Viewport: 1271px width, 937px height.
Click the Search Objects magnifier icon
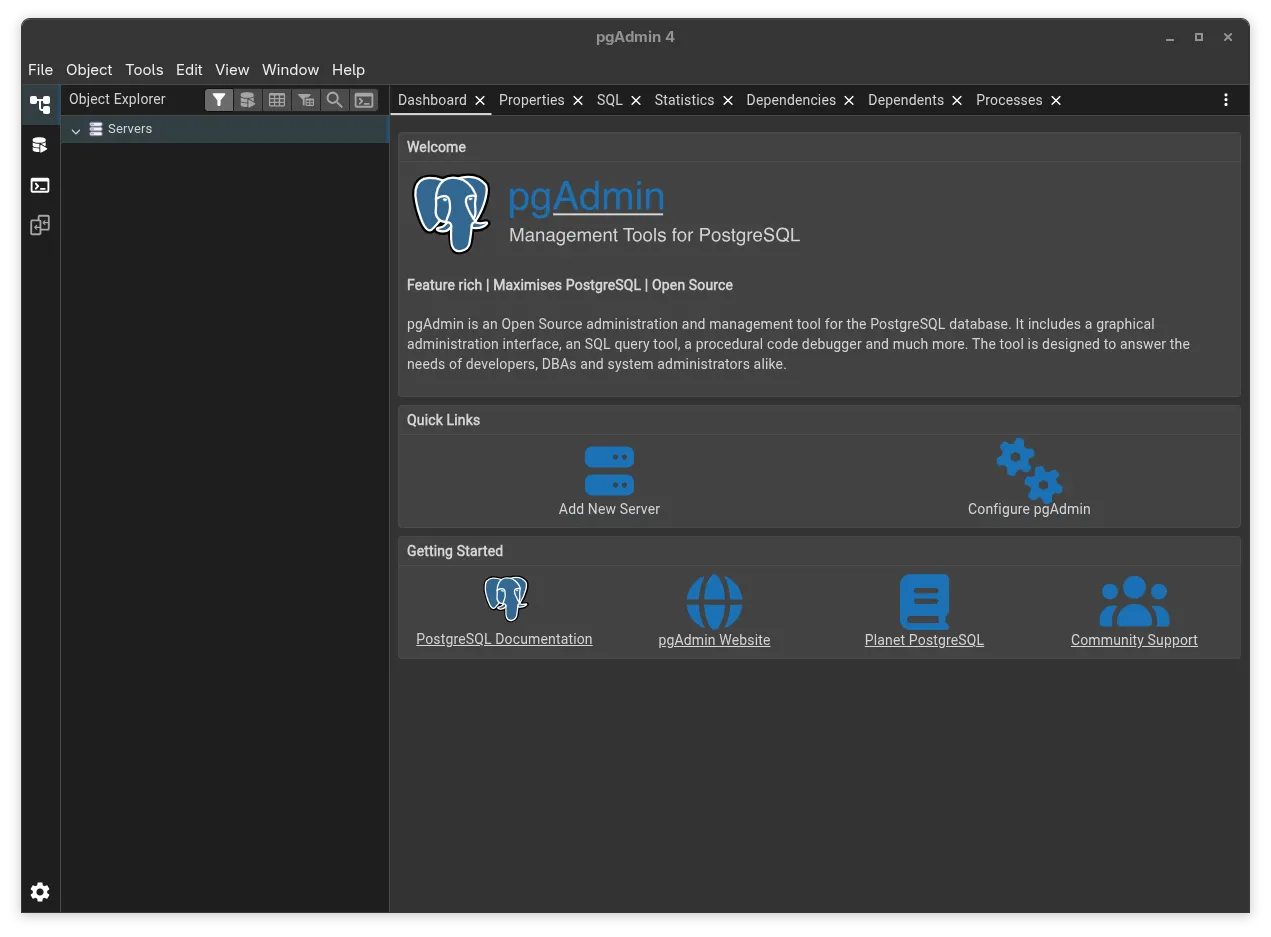(335, 100)
